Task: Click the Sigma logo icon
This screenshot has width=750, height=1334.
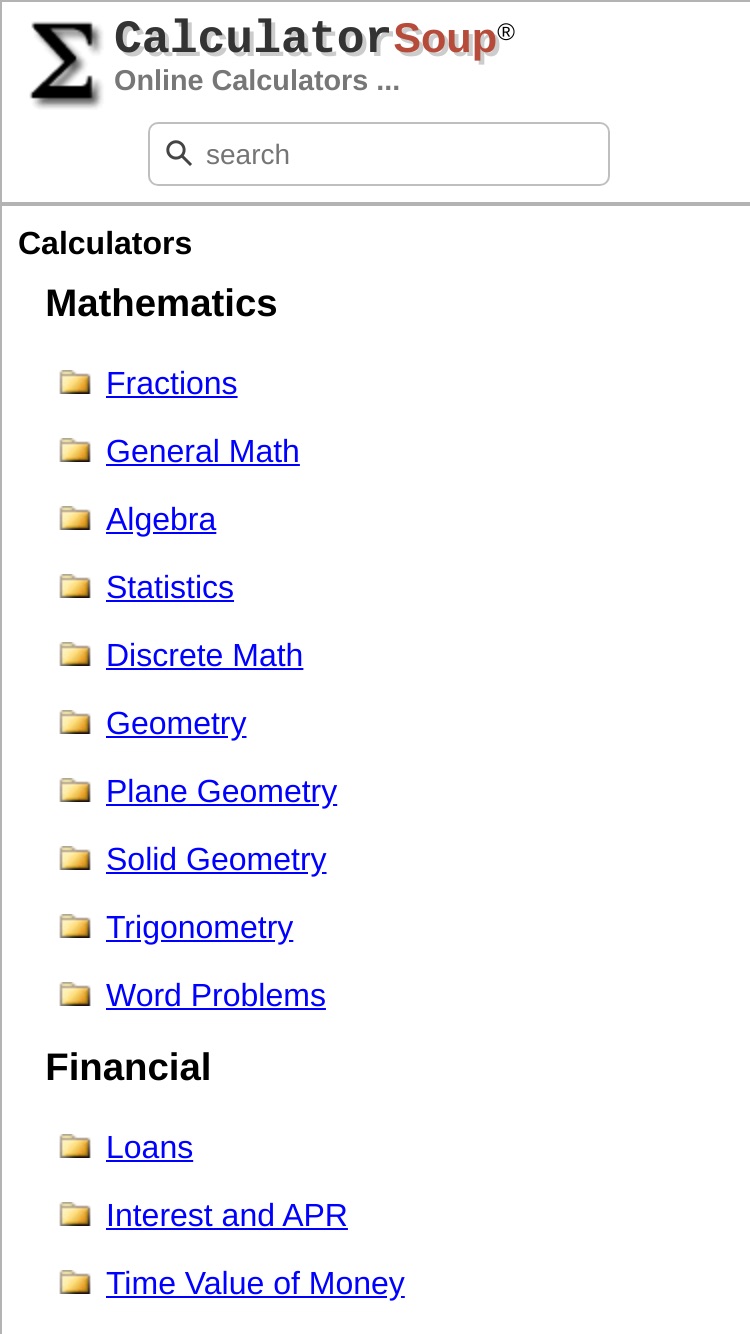Action: coord(64,63)
